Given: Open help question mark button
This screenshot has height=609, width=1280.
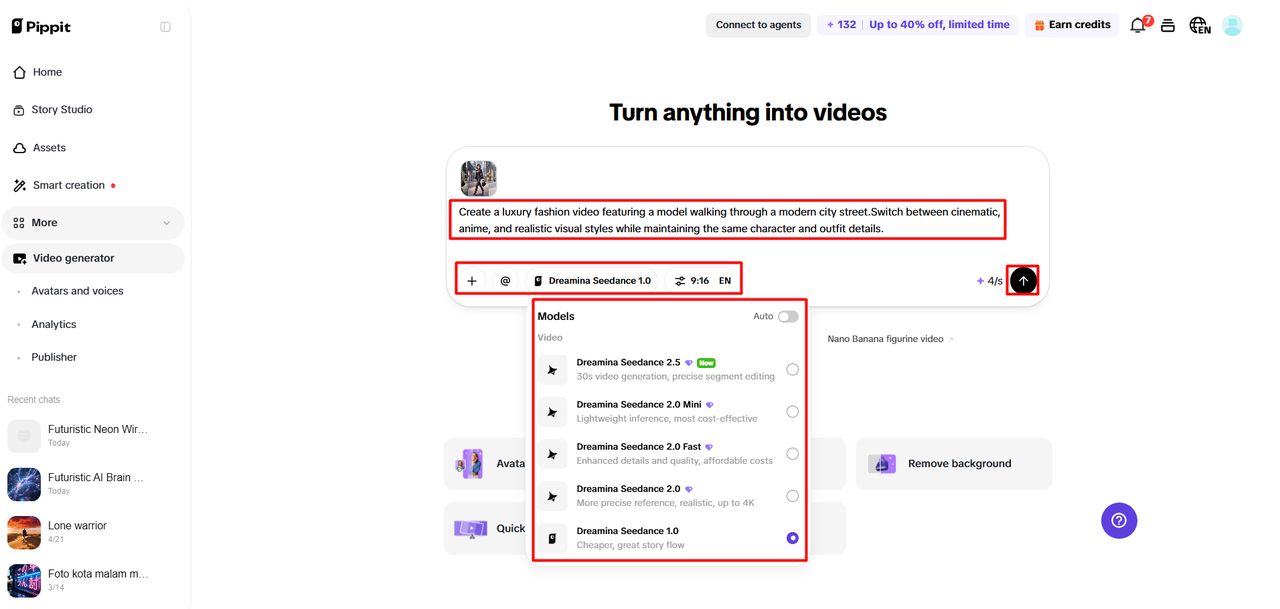Looking at the screenshot, I should (x=1119, y=521).
